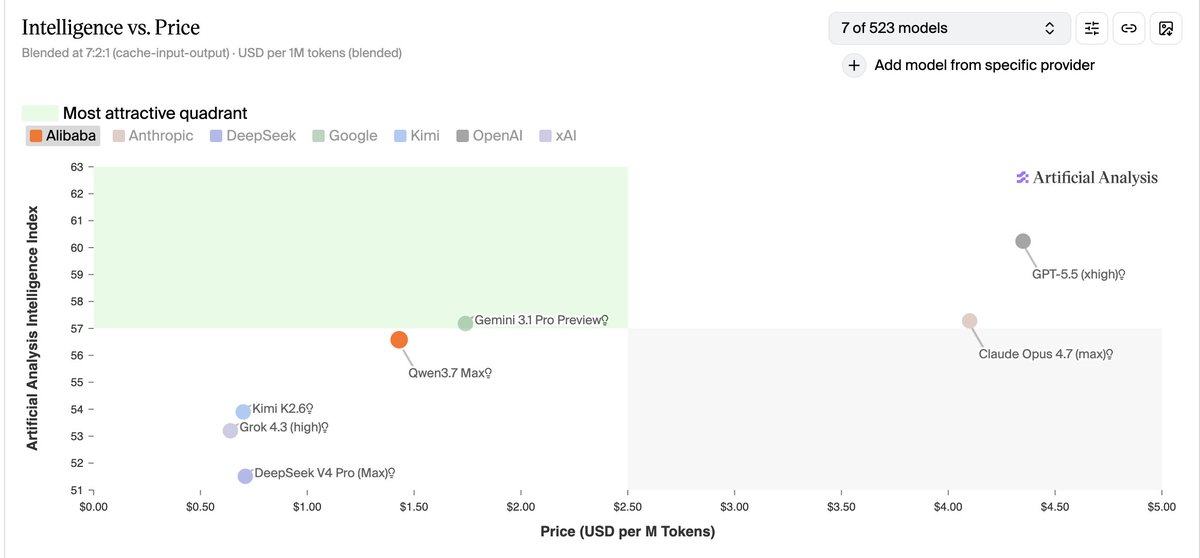
Task: Click the 'Kimi K2.6' label
Action: tap(283, 408)
